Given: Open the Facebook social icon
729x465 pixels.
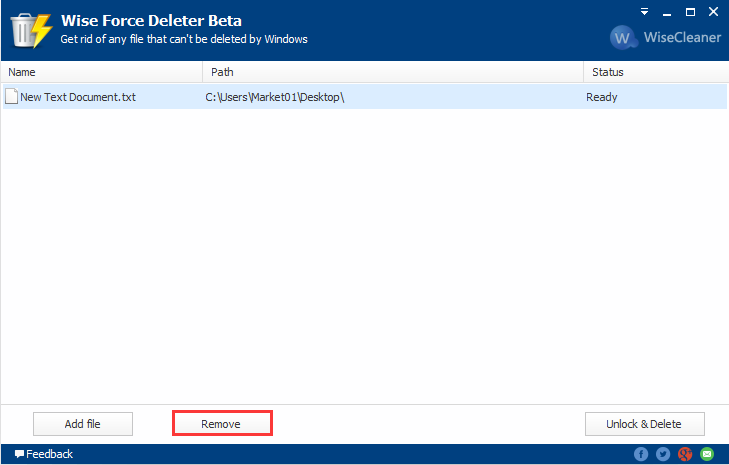Looking at the screenshot, I should 641,454.
